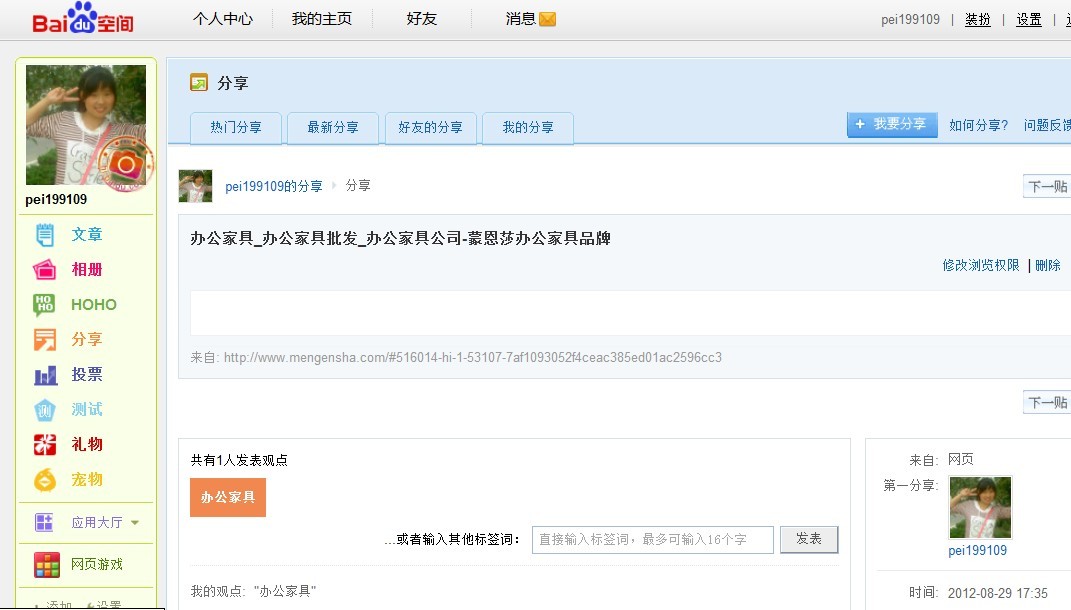The height and width of the screenshot is (610, 1071).
Task: Click the 2012-08-29 17:35 timestamp
Action: (997, 593)
